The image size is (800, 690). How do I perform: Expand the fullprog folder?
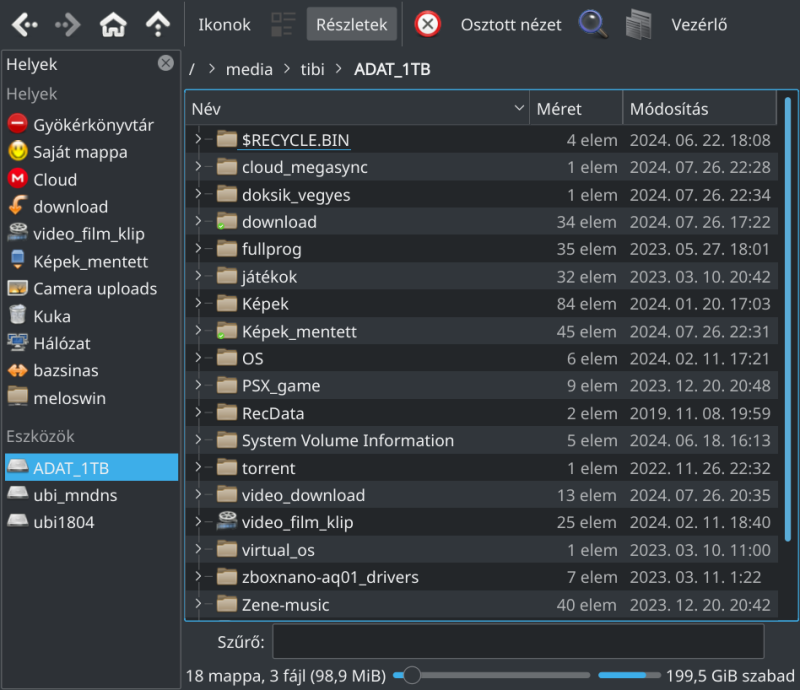coord(198,248)
